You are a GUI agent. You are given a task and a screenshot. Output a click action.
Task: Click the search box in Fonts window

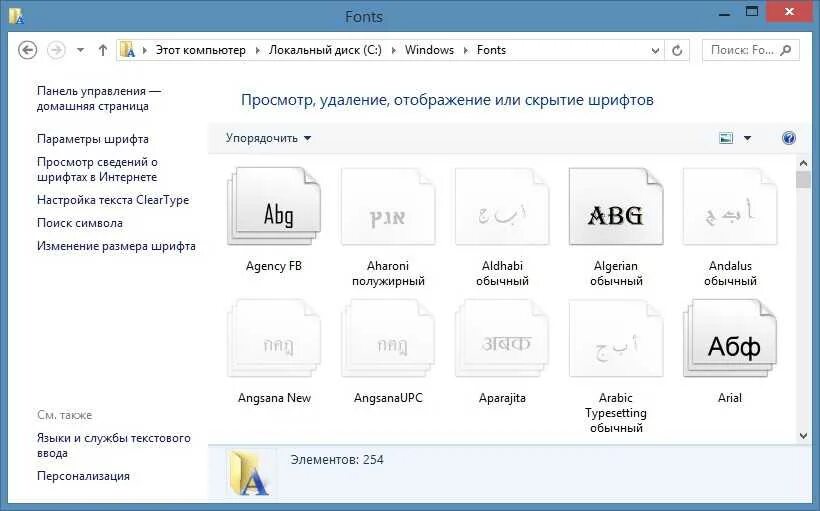750,50
